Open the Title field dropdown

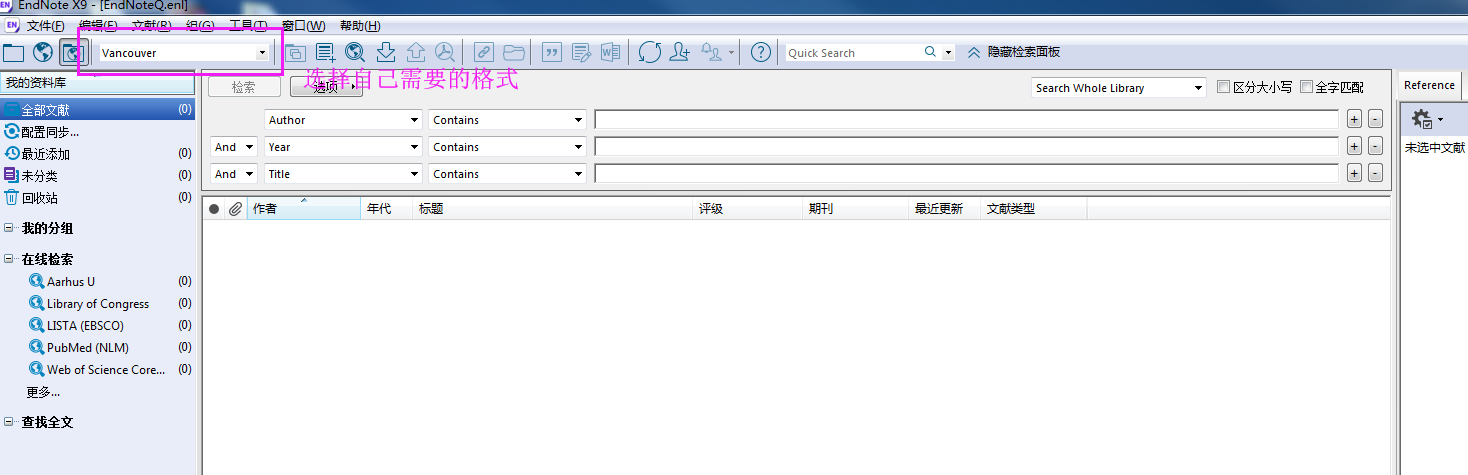click(x=343, y=174)
